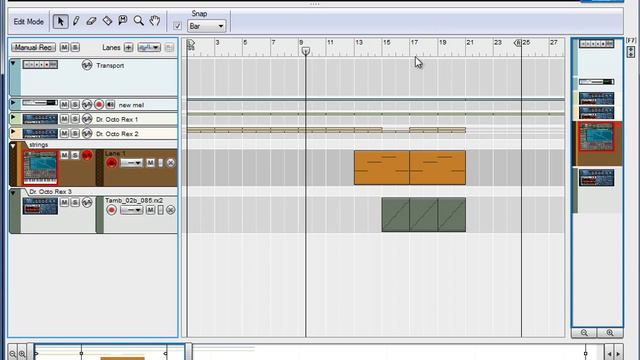Delete Lane 1 with the X button

tap(171, 163)
